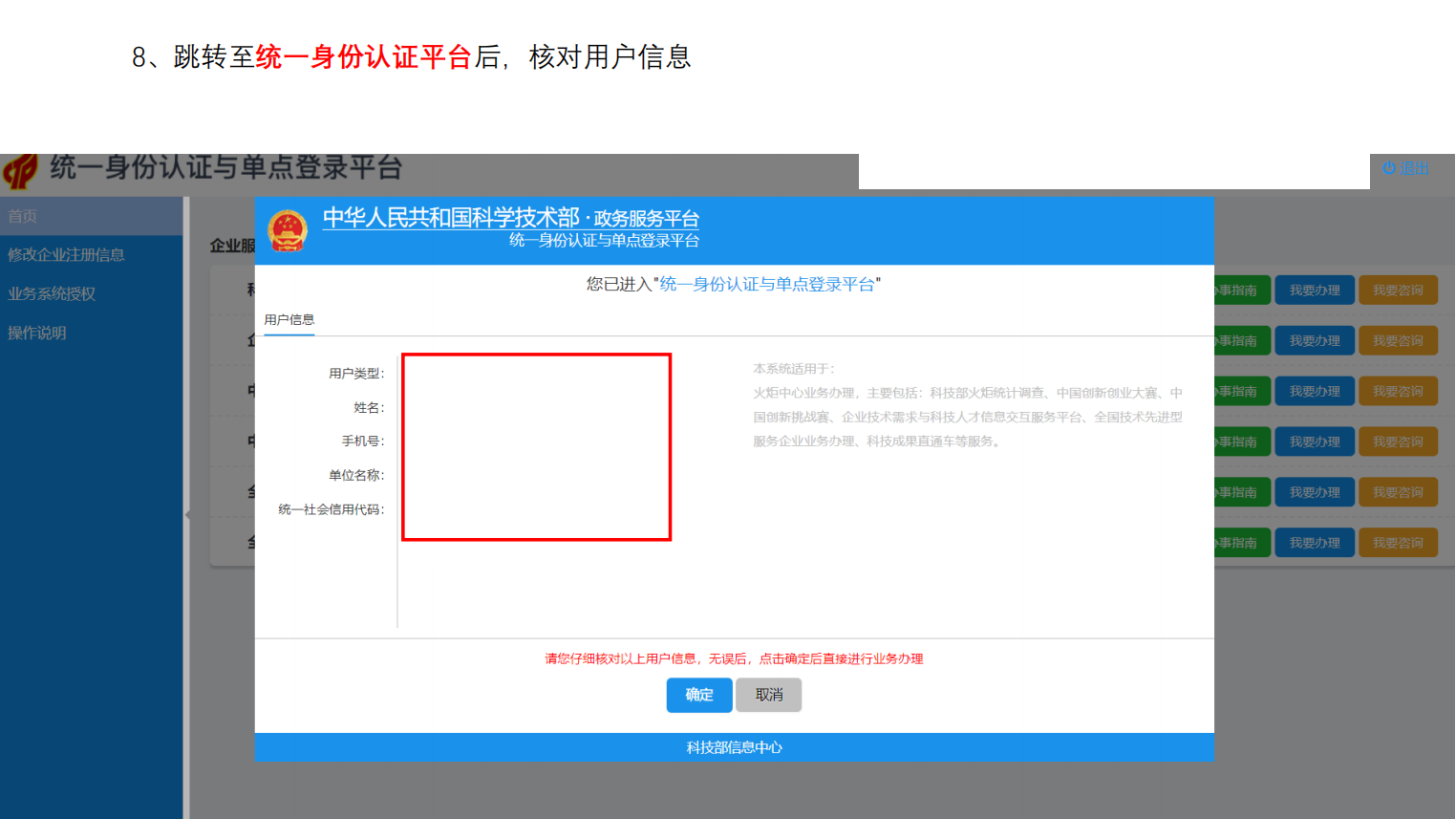1456x819 pixels.
Task: Click the torch logo beside the platform title
Action: coord(20,172)
